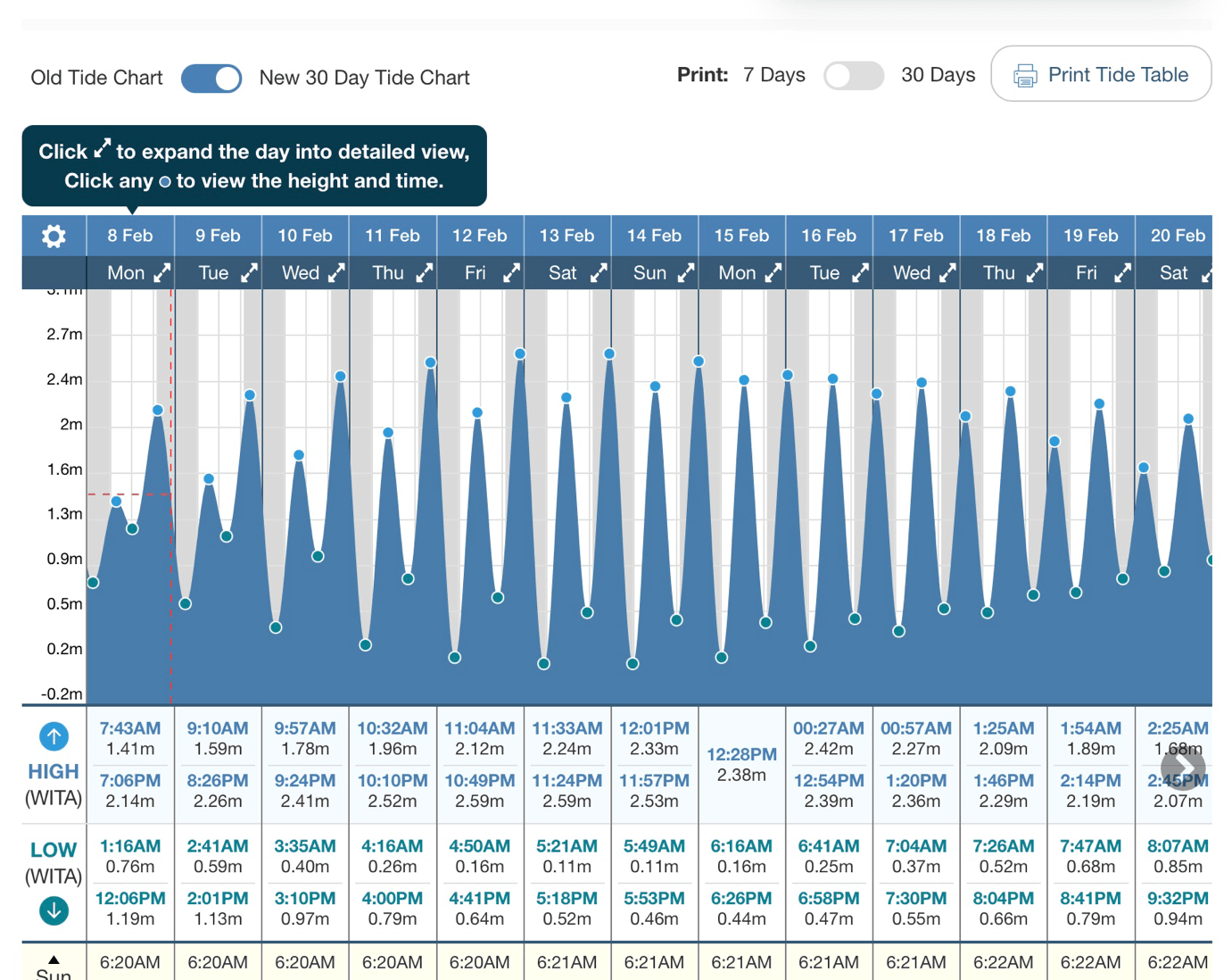Image resolution: width=1232 pixels, height=980 pixels.
Task: Click the blue HIGH tide up-arrow icon
Action: pos(54,736)
